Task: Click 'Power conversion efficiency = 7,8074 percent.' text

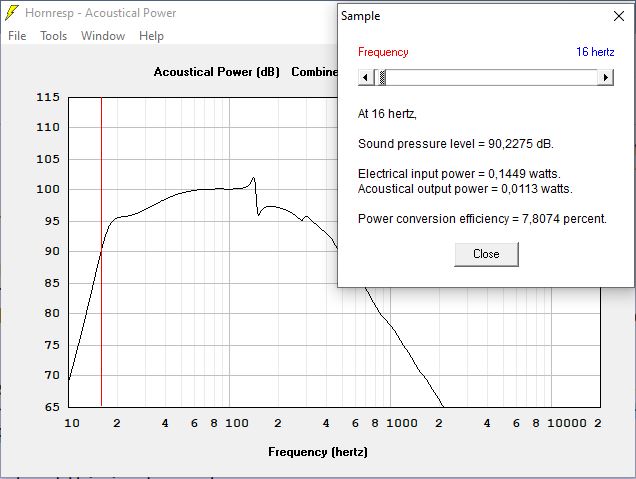Action: pyautogui.click(x=482, y=219)
